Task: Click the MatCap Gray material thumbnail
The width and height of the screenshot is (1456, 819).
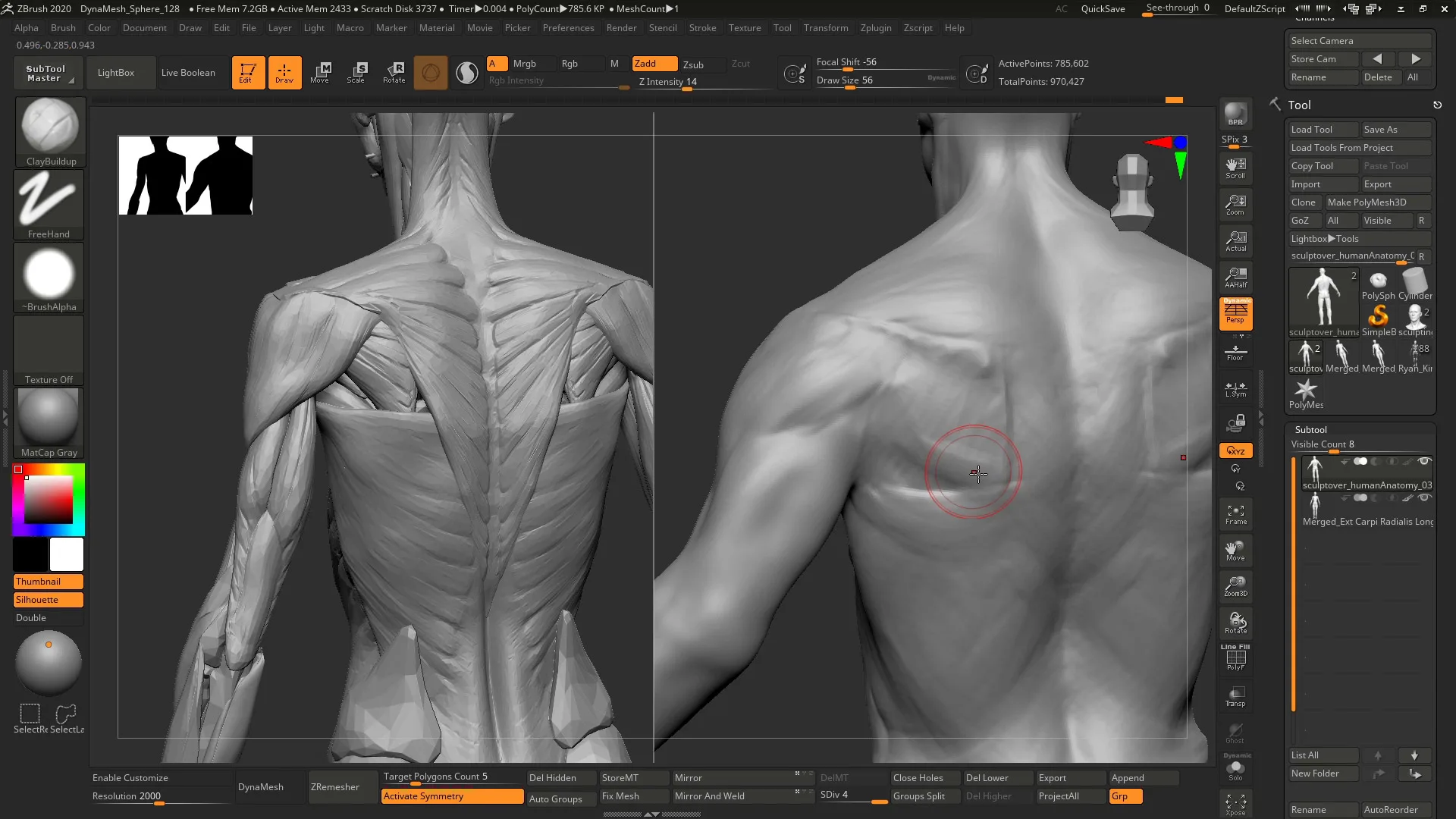Action: [x=49, y=417]
